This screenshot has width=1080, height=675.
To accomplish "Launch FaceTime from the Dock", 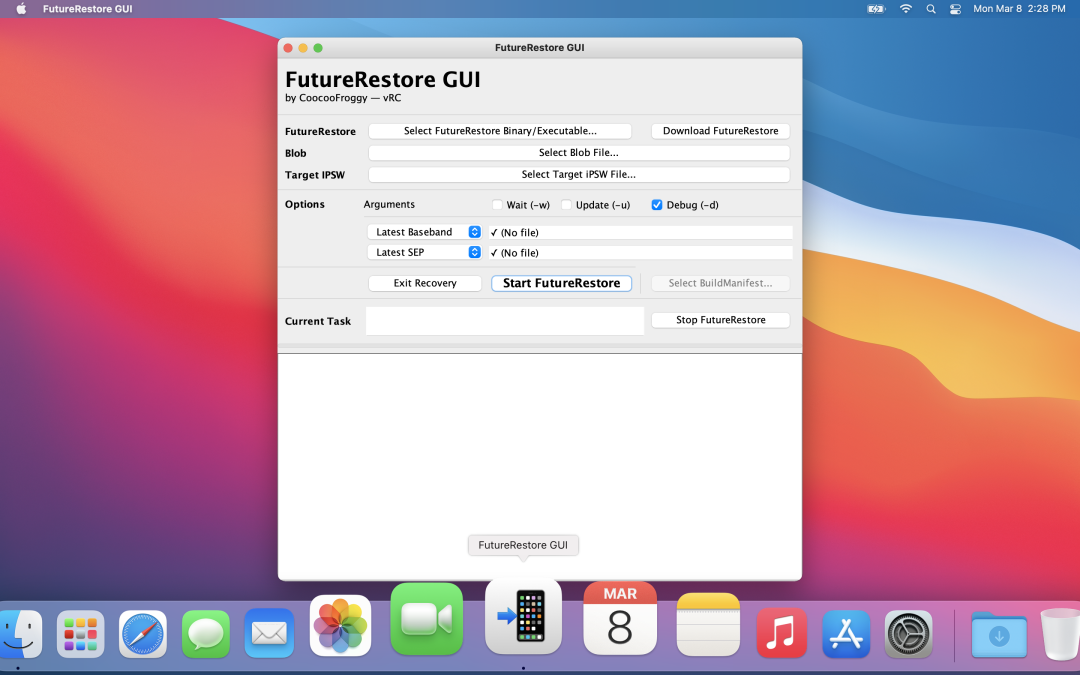I will (x=426, y=619).
